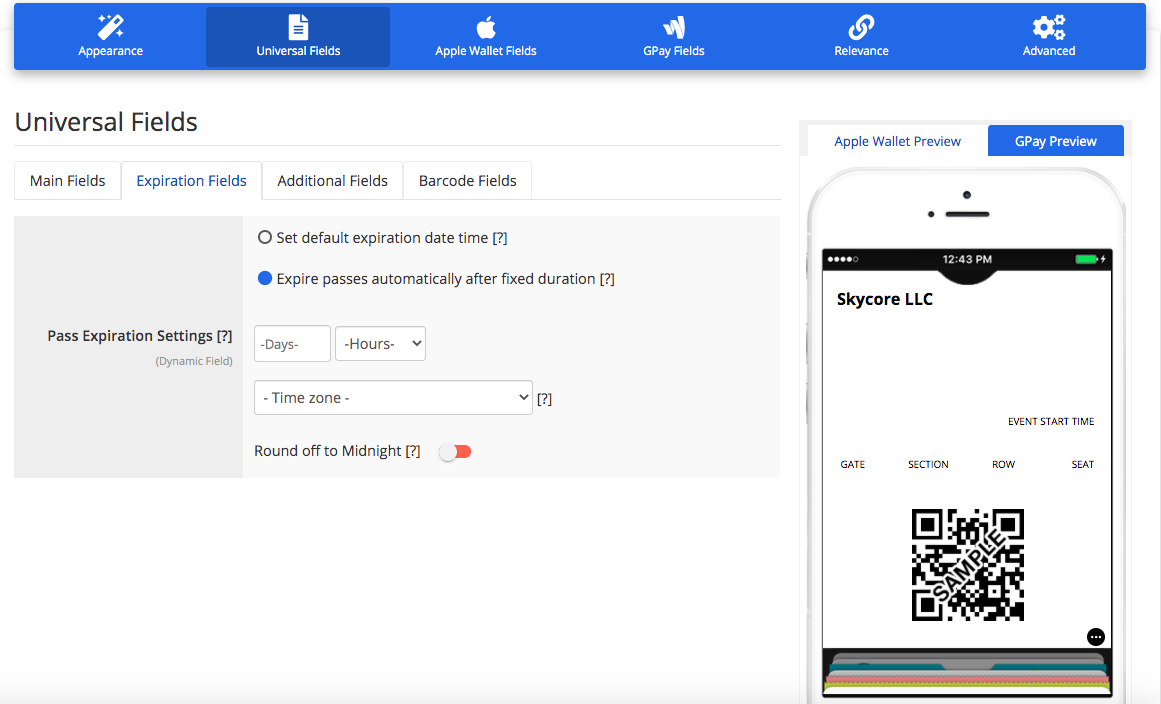Open Advanced settings gears icon
This screenshot has height=704, width=1161.
click(1049, 27)
